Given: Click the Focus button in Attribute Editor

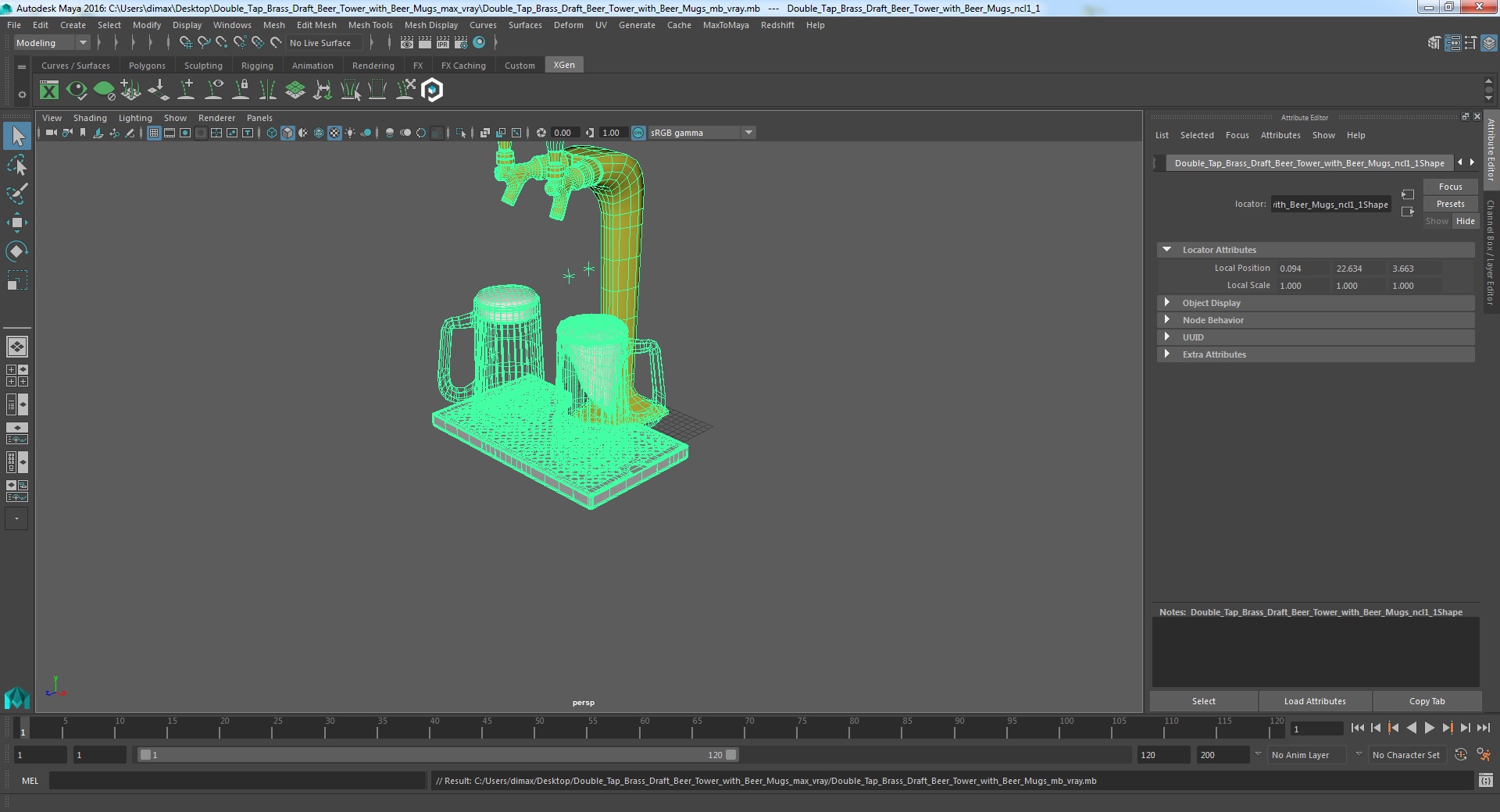Looking at the screenshot, I should (x=1450, y=187).
